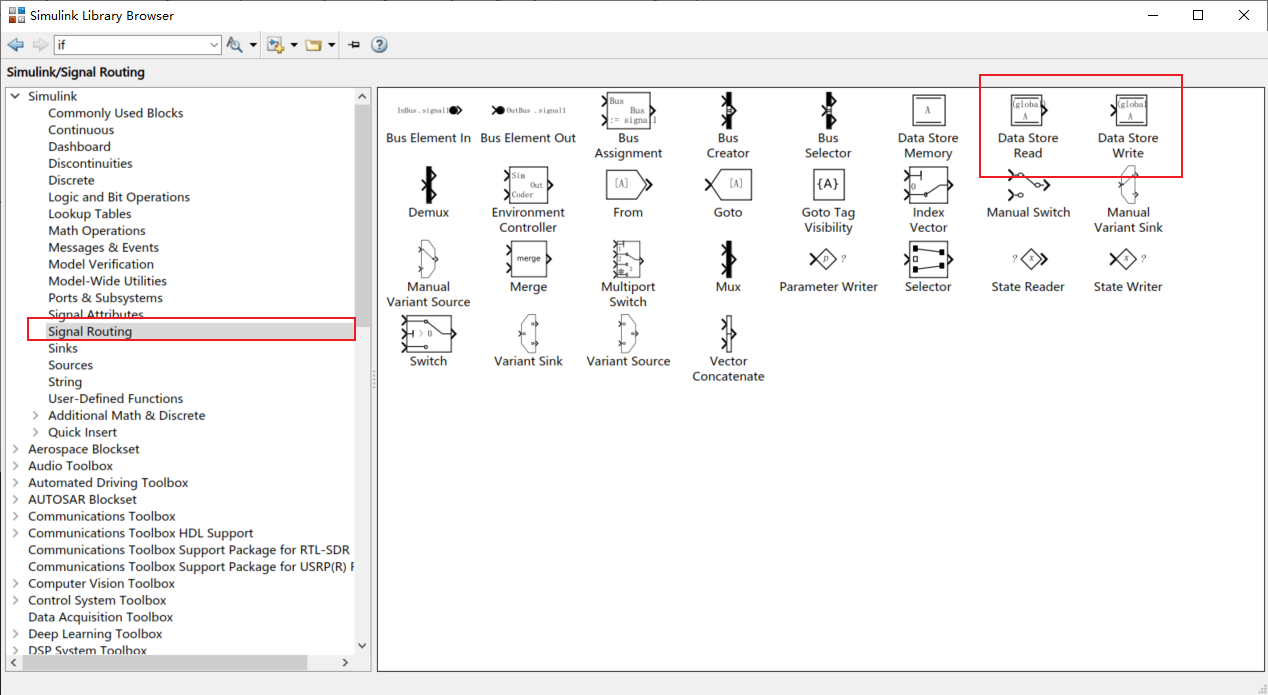Screen dimensions: 1268x695
Task: Select the Bus Creator block
Action: click(728, 112)
